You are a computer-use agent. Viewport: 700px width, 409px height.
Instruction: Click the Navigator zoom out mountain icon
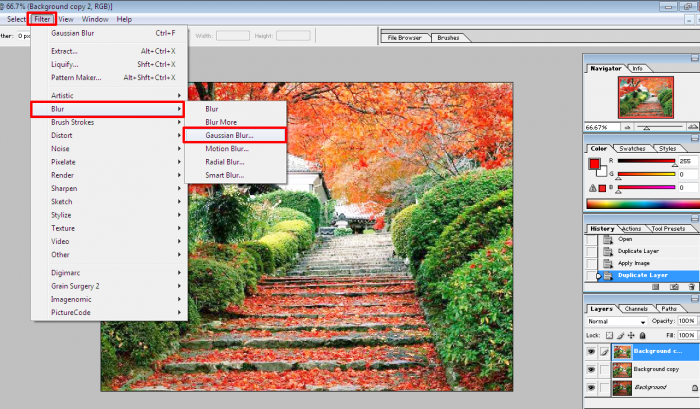tap(627, 127)
